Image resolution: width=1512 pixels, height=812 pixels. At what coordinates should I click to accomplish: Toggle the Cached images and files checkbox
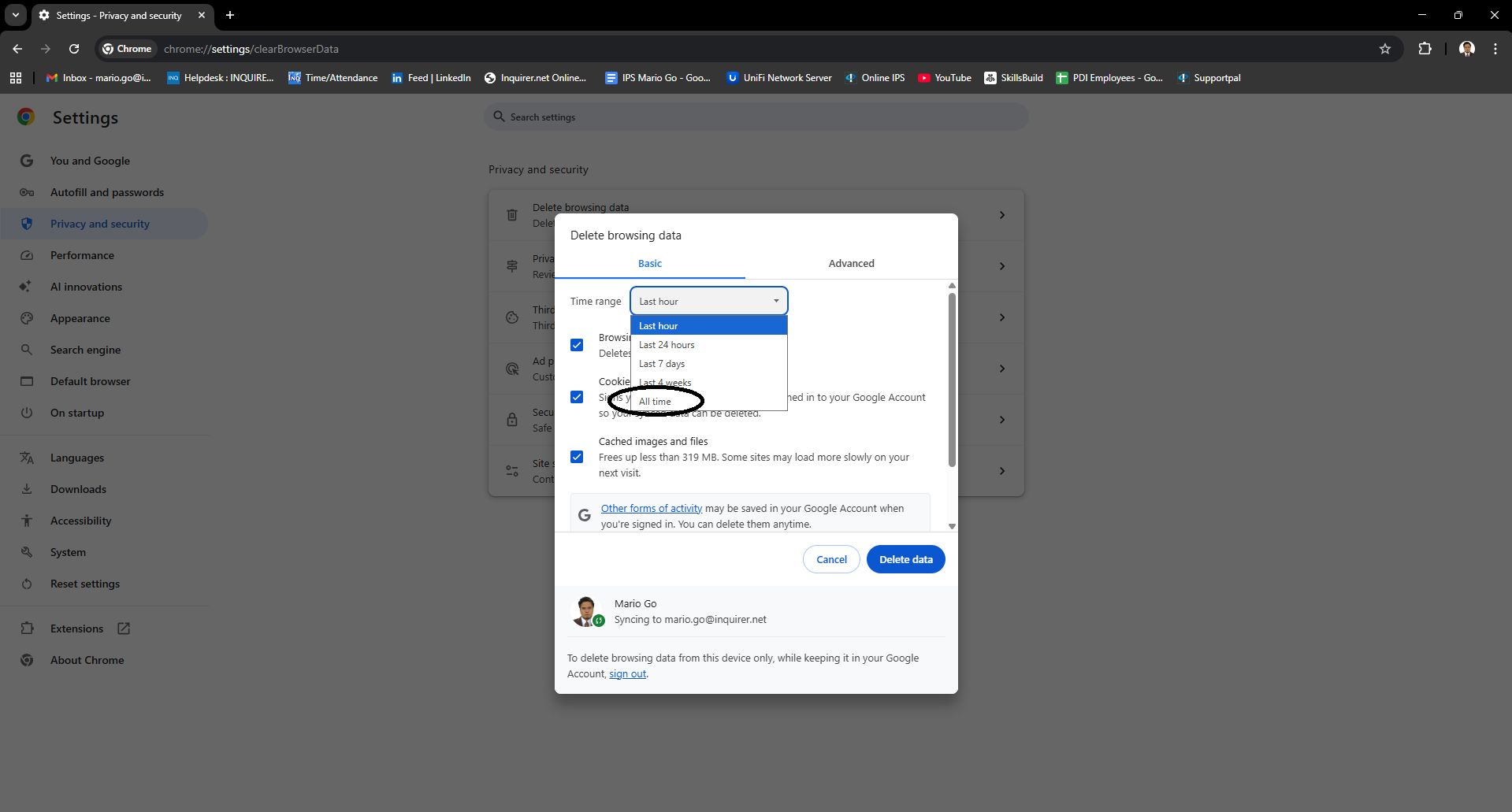577,457
